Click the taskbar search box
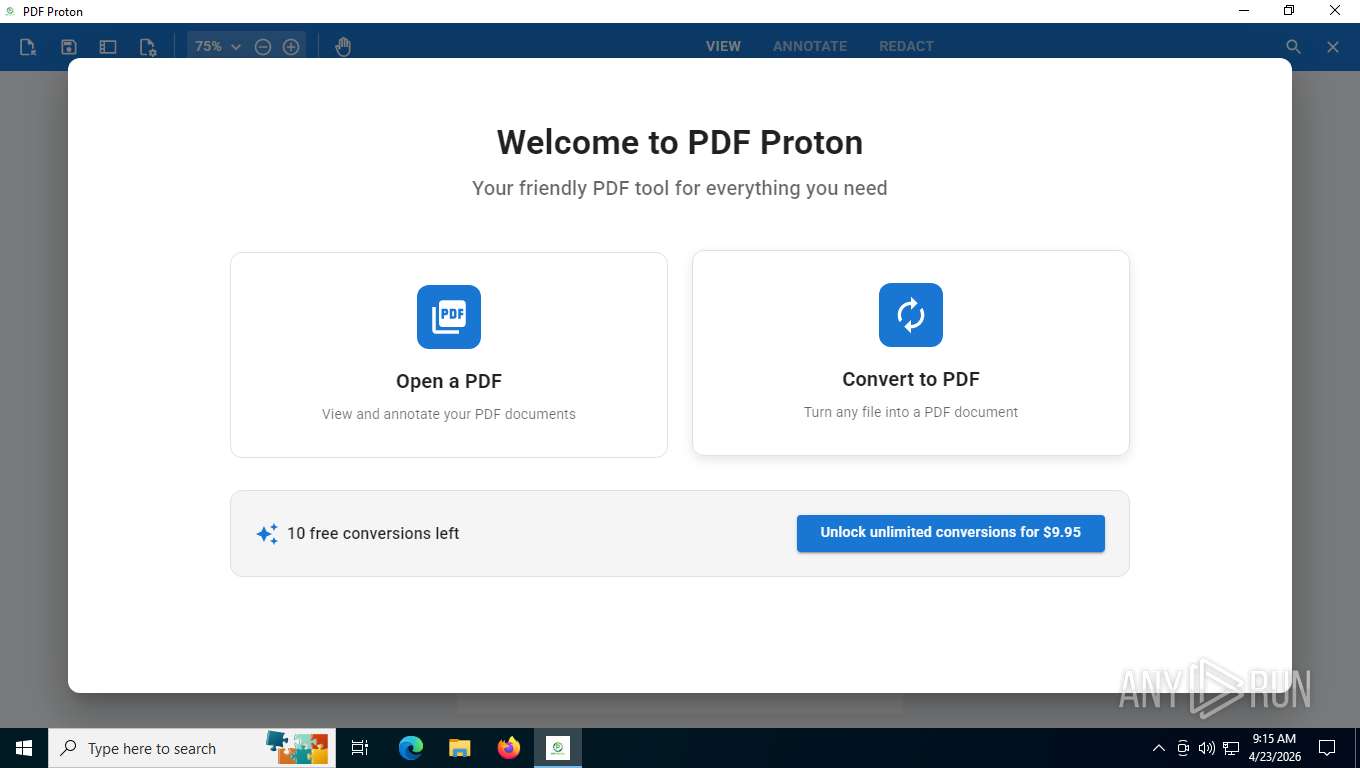The height and width of the screenshot is (768, 1360). (x=192, y=748)
